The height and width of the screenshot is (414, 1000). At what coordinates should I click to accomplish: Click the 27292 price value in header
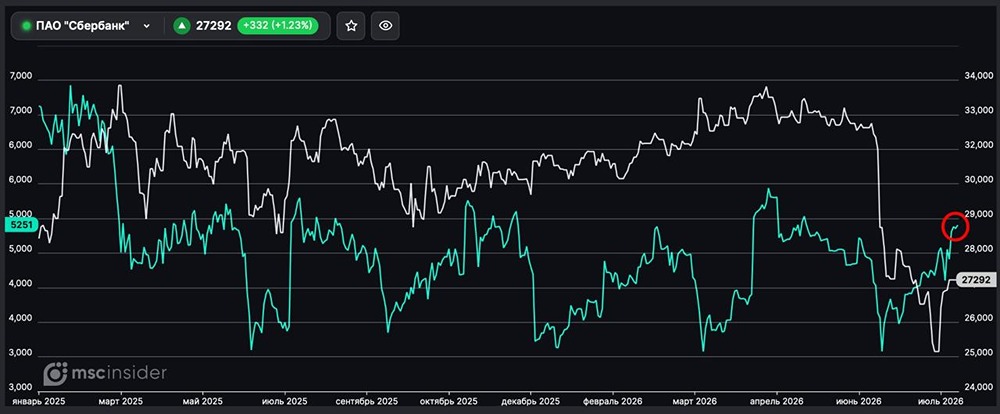point(213,26)
